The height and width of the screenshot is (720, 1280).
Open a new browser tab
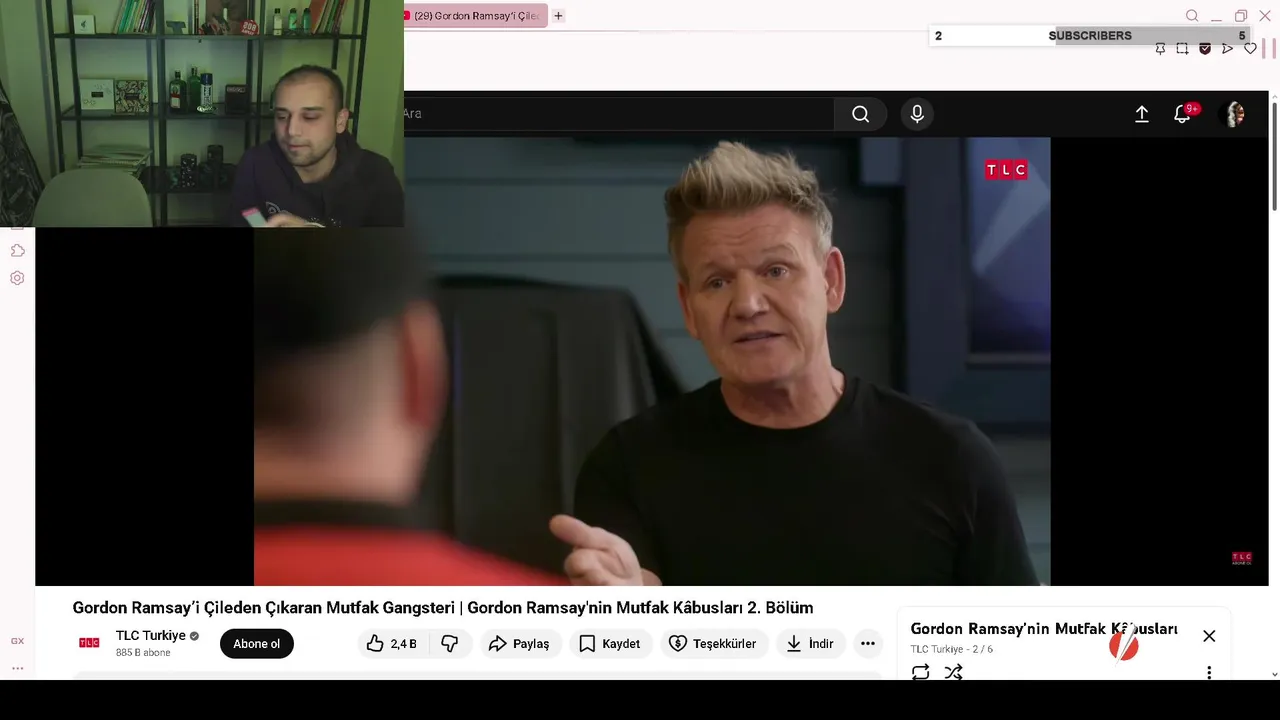pyautogui.click(x=558, y=16)
